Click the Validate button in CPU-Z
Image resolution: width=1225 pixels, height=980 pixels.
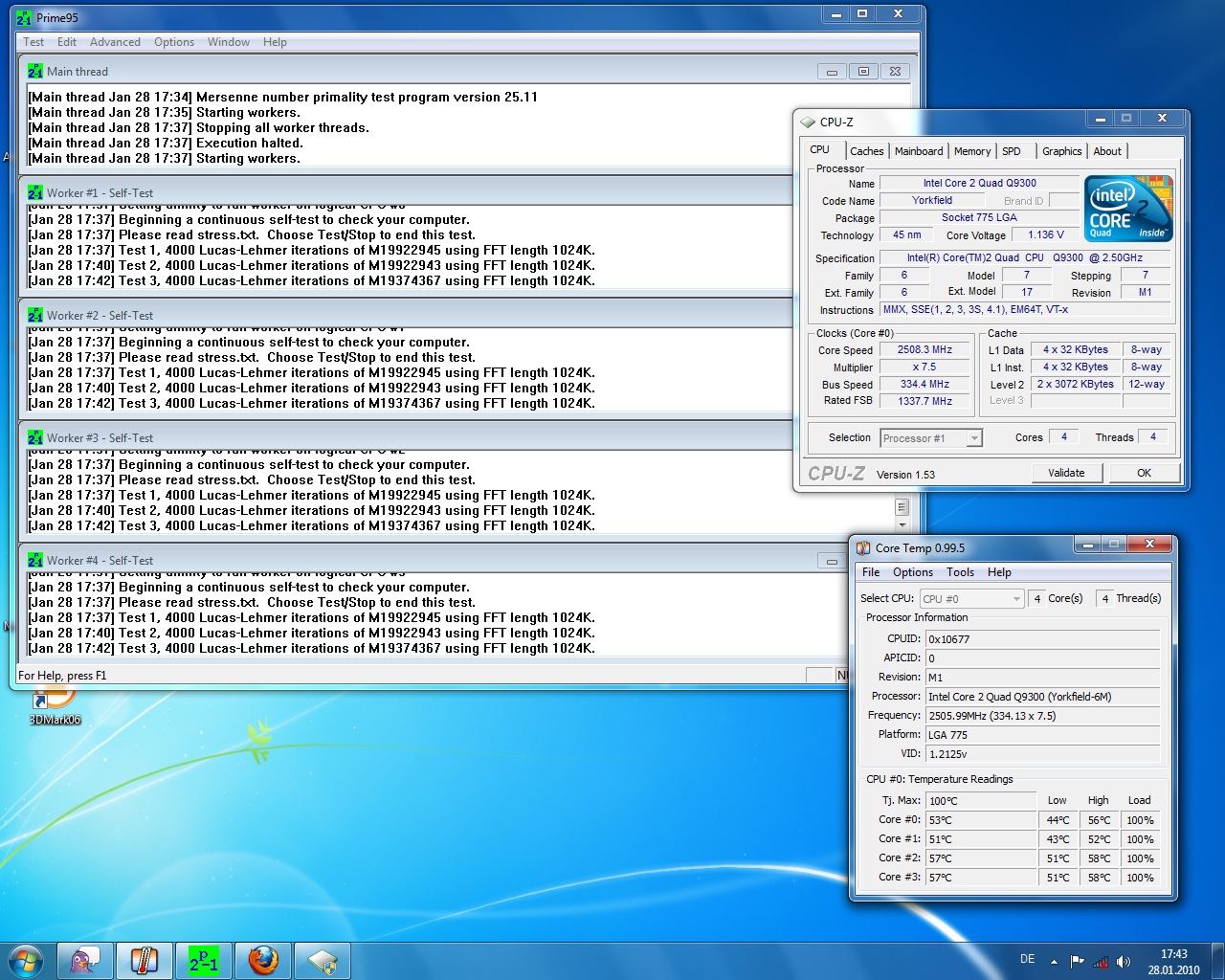click(1066, 473)
